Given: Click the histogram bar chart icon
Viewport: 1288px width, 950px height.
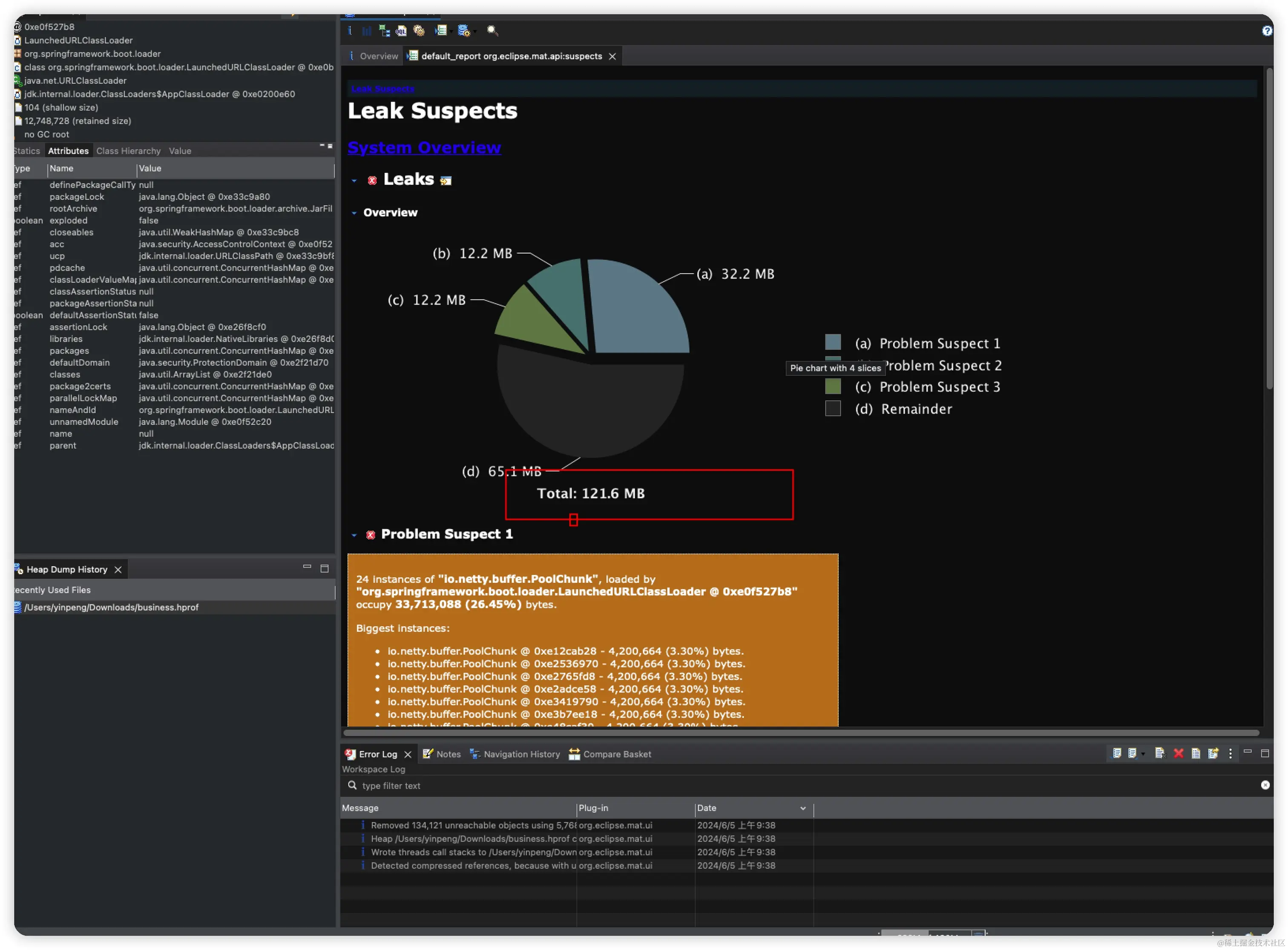Looking at the screenshot, I should coord(367,31).
